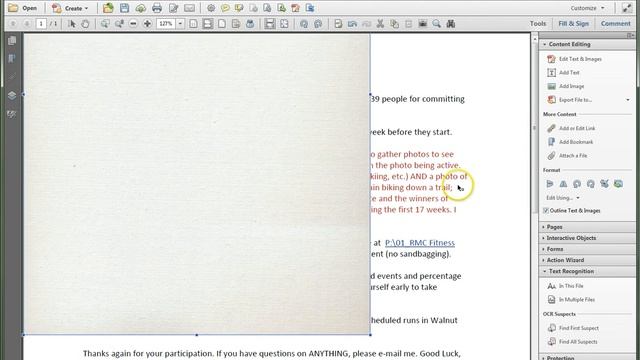Click the gear settings icon in top toolbar
640x360 pixels.
[x=211, y=8]
